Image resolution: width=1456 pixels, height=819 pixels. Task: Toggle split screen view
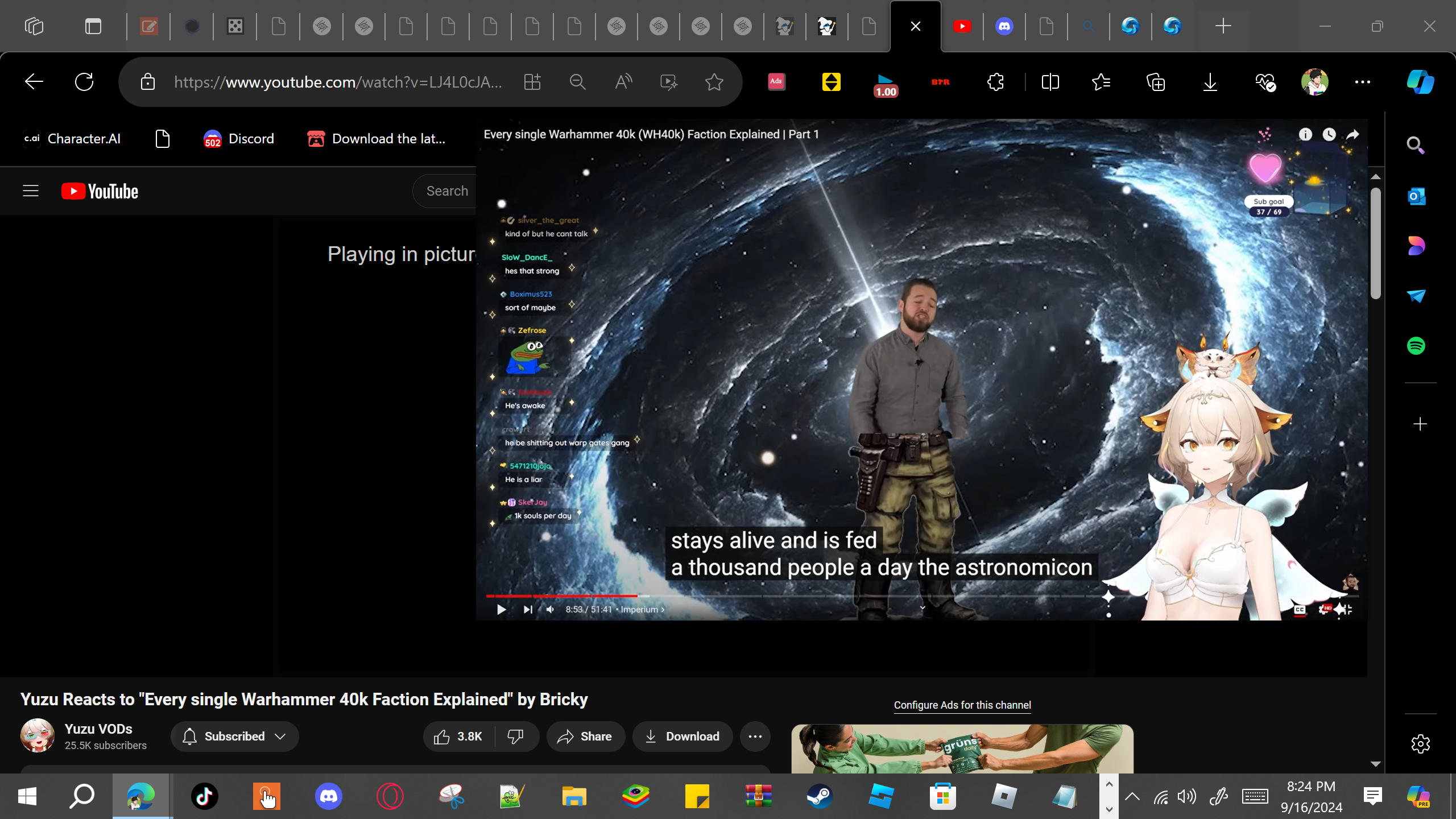tap(1050, 82)
